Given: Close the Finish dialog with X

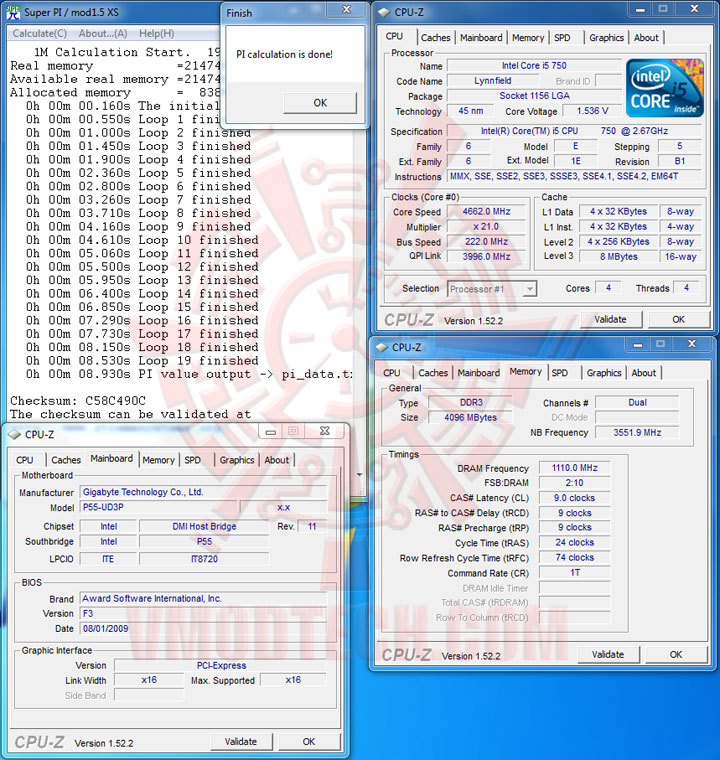Looking at the screenshot, I should tap(347, 10).
